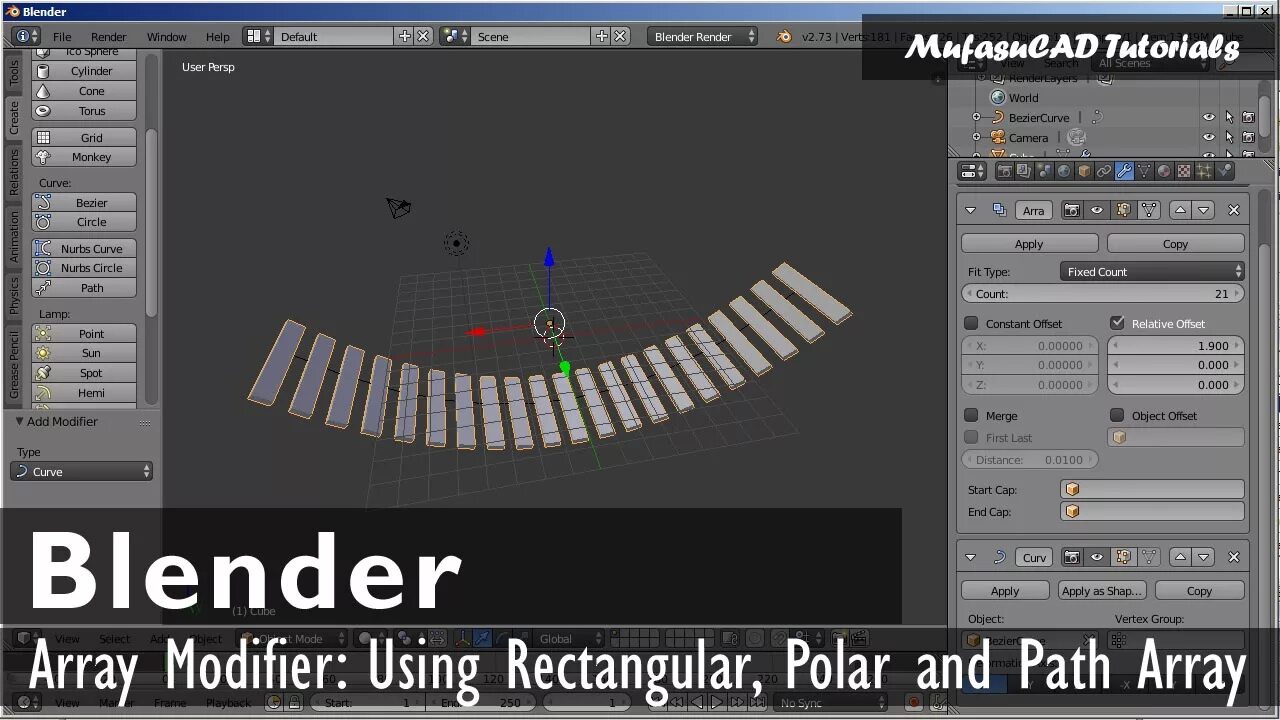Add a Cylinder mesh from Create panel

pos(84,71)
